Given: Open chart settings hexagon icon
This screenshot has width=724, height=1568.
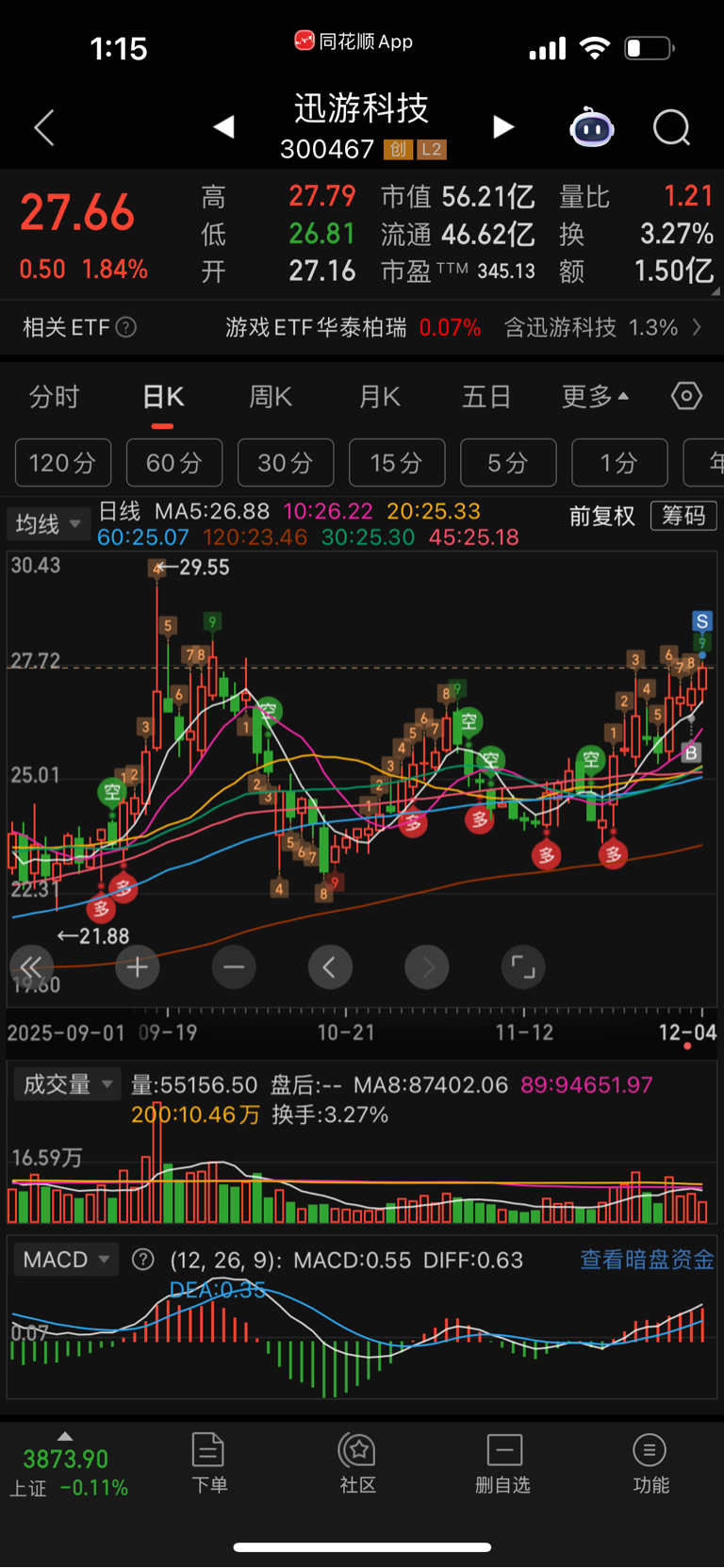Looking at the screenshot, I should [x=686, y=396].
